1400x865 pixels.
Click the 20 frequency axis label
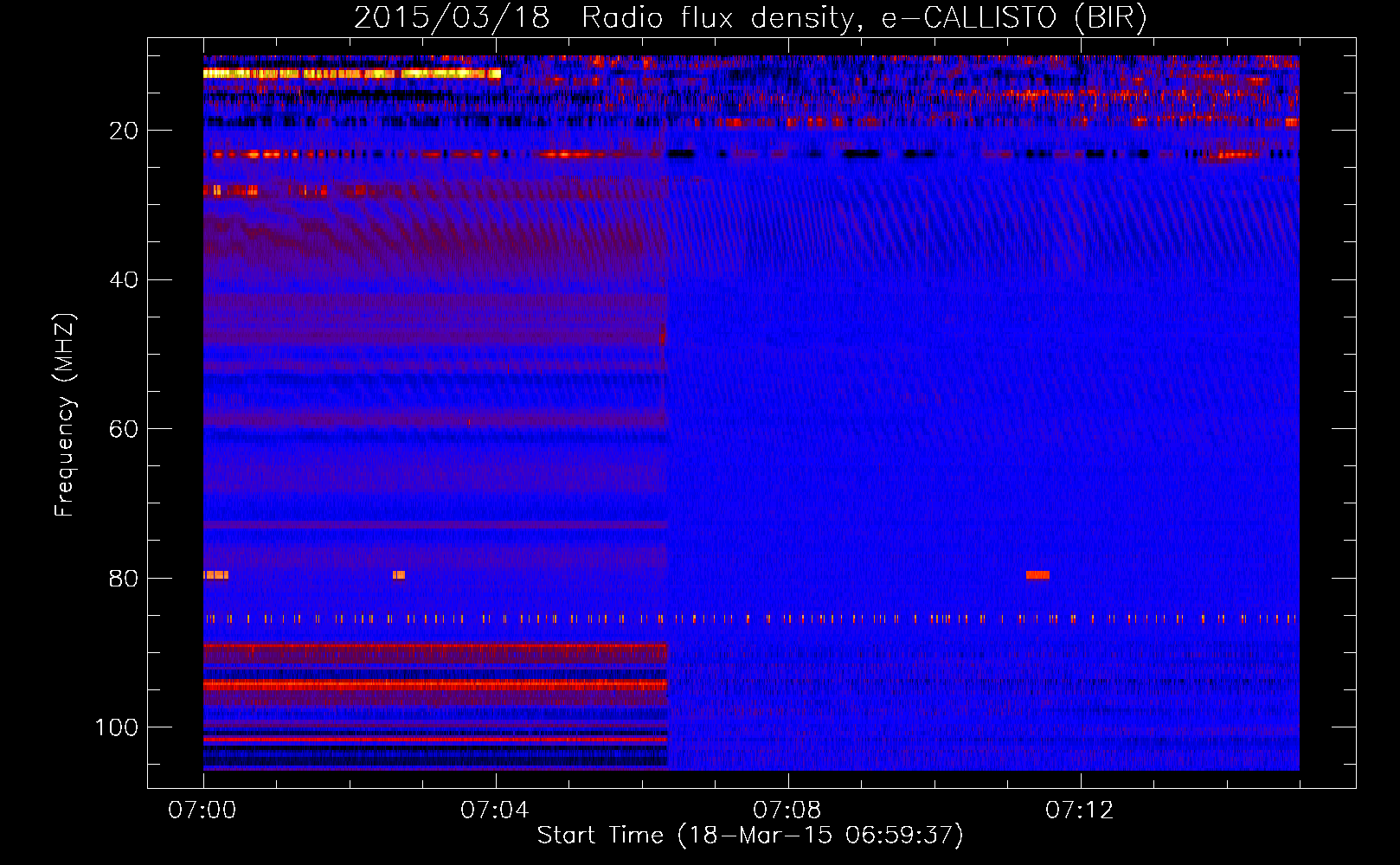pos(124,131)
